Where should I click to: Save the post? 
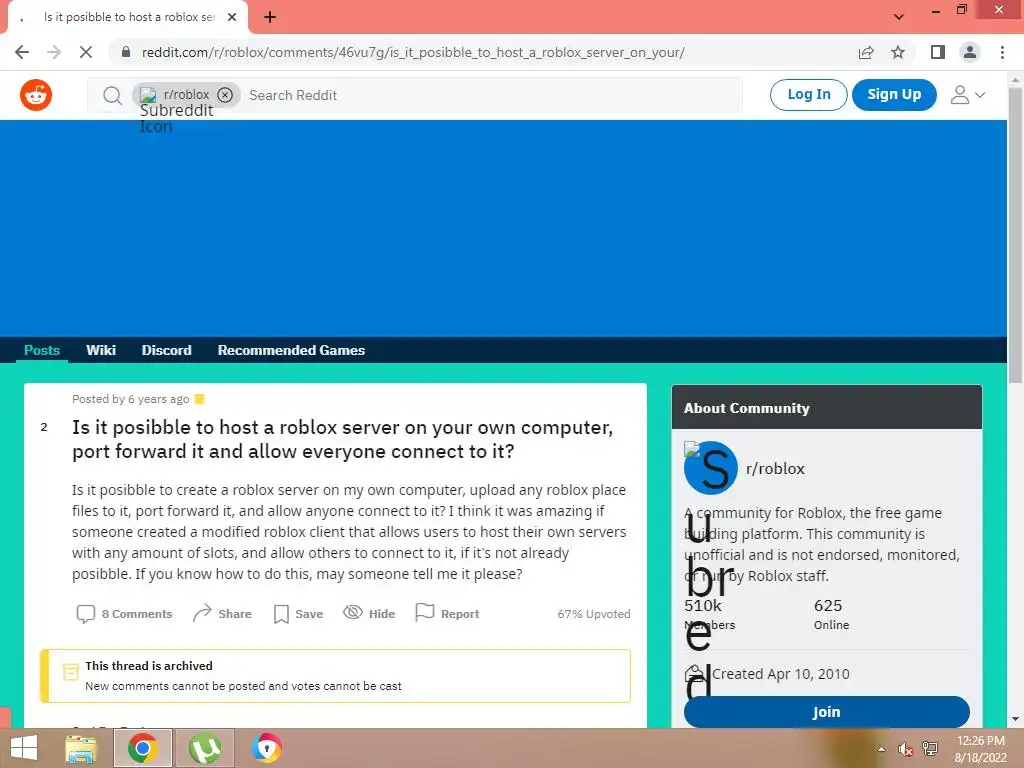(298, 614)
